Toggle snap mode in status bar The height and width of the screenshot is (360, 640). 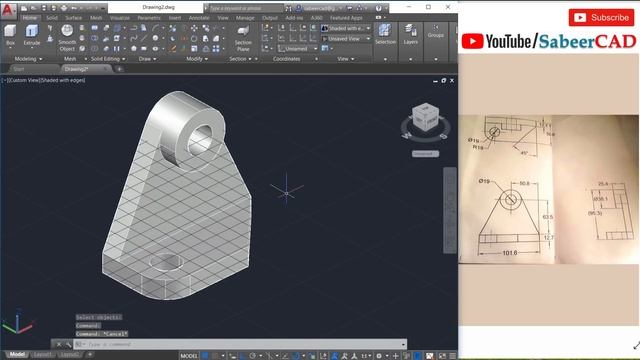pos(215,356)
